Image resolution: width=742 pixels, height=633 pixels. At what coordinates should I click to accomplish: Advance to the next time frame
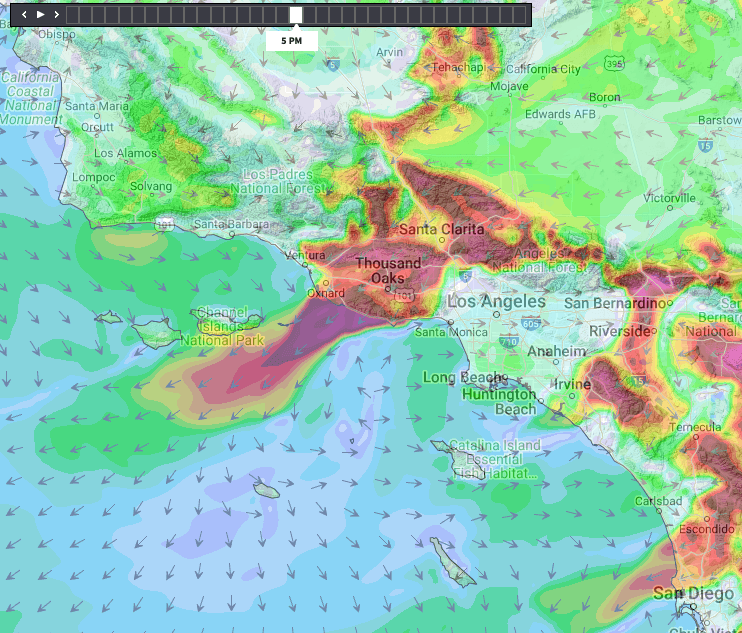(x=57, y=15)
